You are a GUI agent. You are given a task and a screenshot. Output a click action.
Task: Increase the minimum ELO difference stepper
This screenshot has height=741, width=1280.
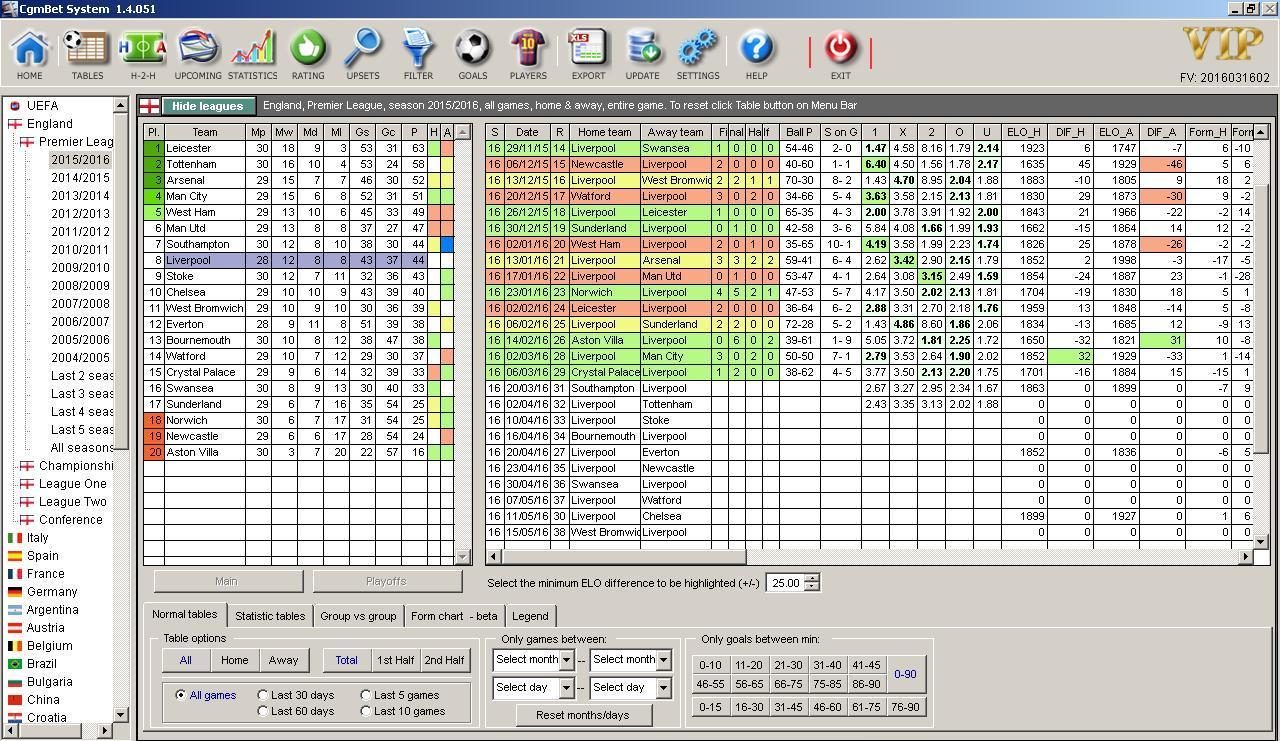coord(812,578)
